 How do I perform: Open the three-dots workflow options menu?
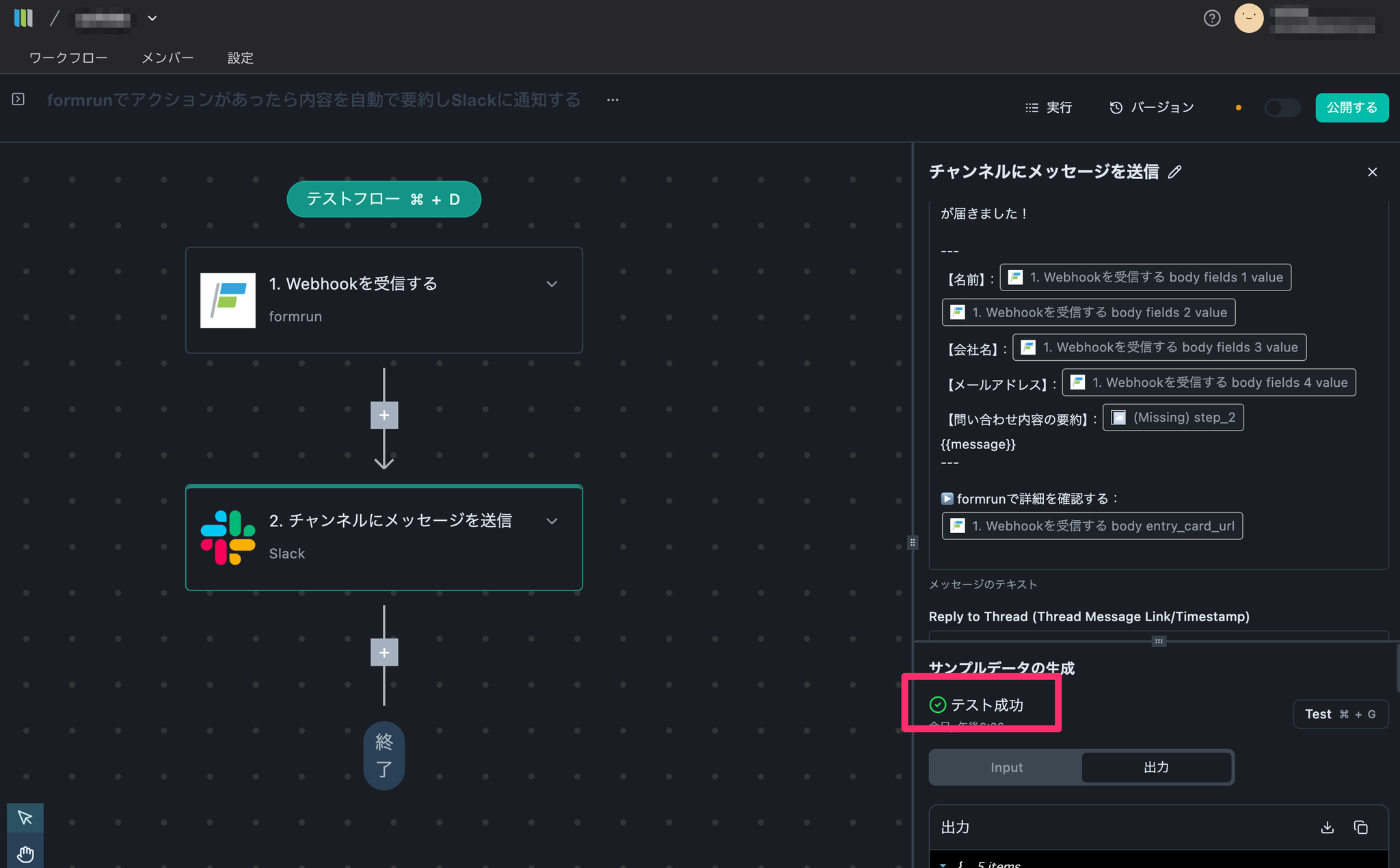click(612, 100)
